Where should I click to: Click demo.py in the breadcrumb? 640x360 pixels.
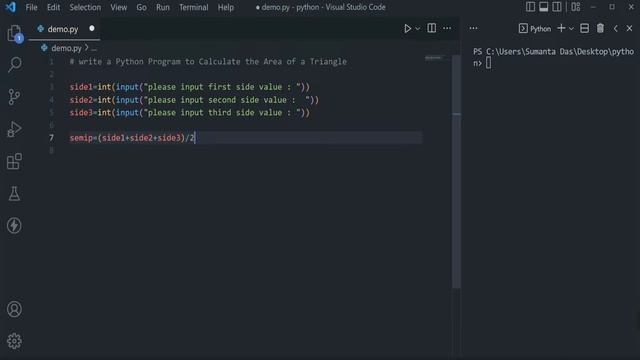[x=67, y=48]
